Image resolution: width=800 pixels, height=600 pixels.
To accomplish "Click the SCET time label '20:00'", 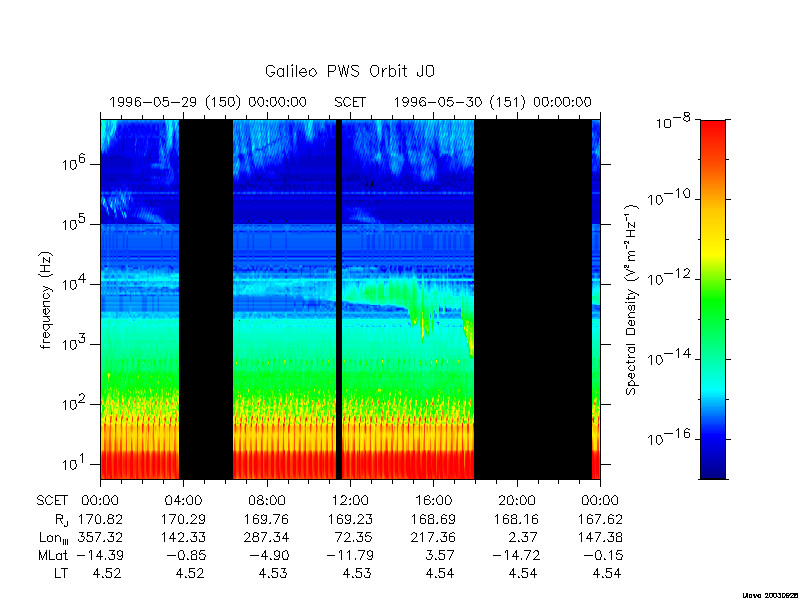I will [517, 501].
